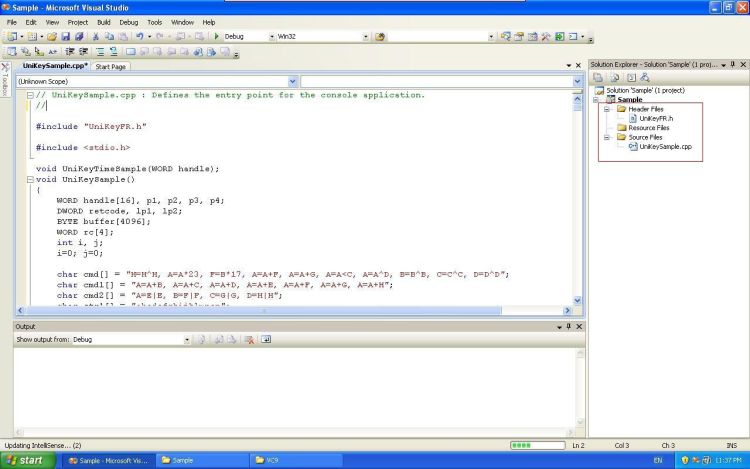
Task: Click the editor scroll right arrow
Action: click(568, 311)
